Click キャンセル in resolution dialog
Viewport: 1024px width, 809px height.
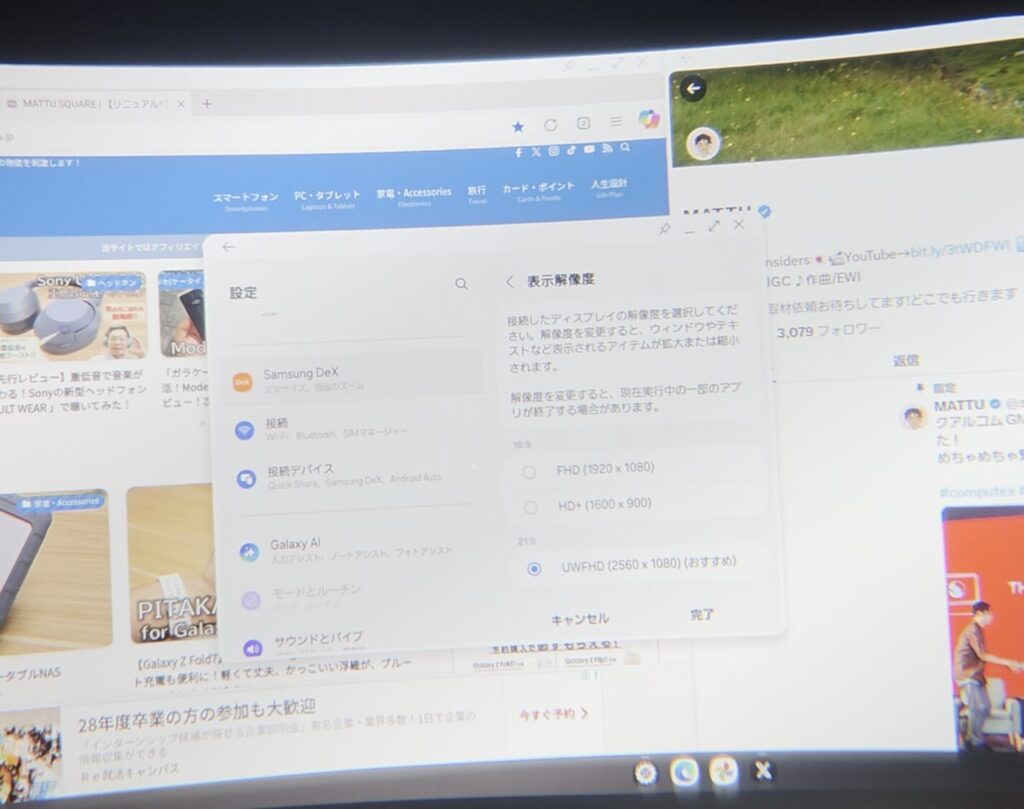(580, 619)
